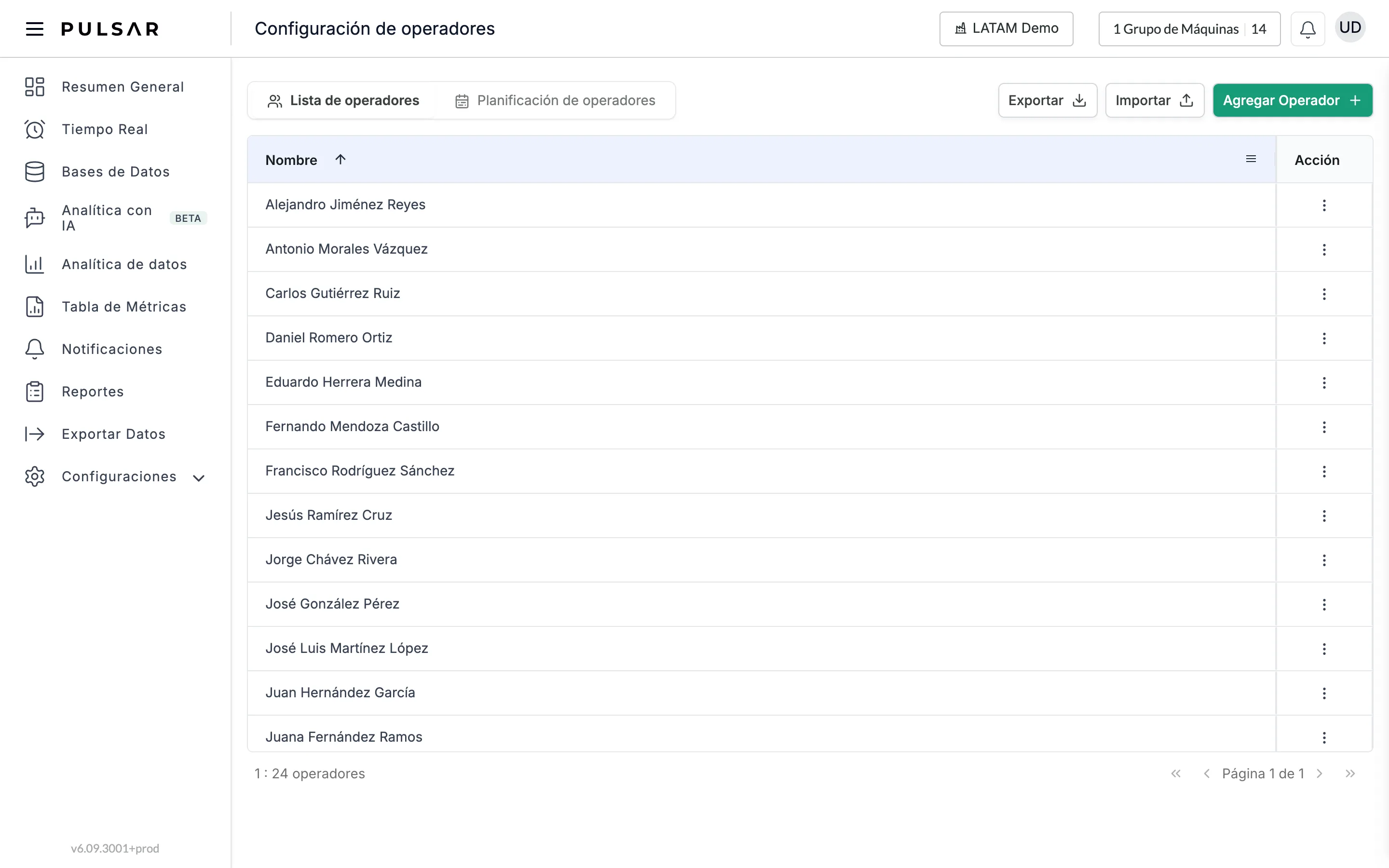
Task: Click the Analítica de datos chart icon
Action: [34, 264]
